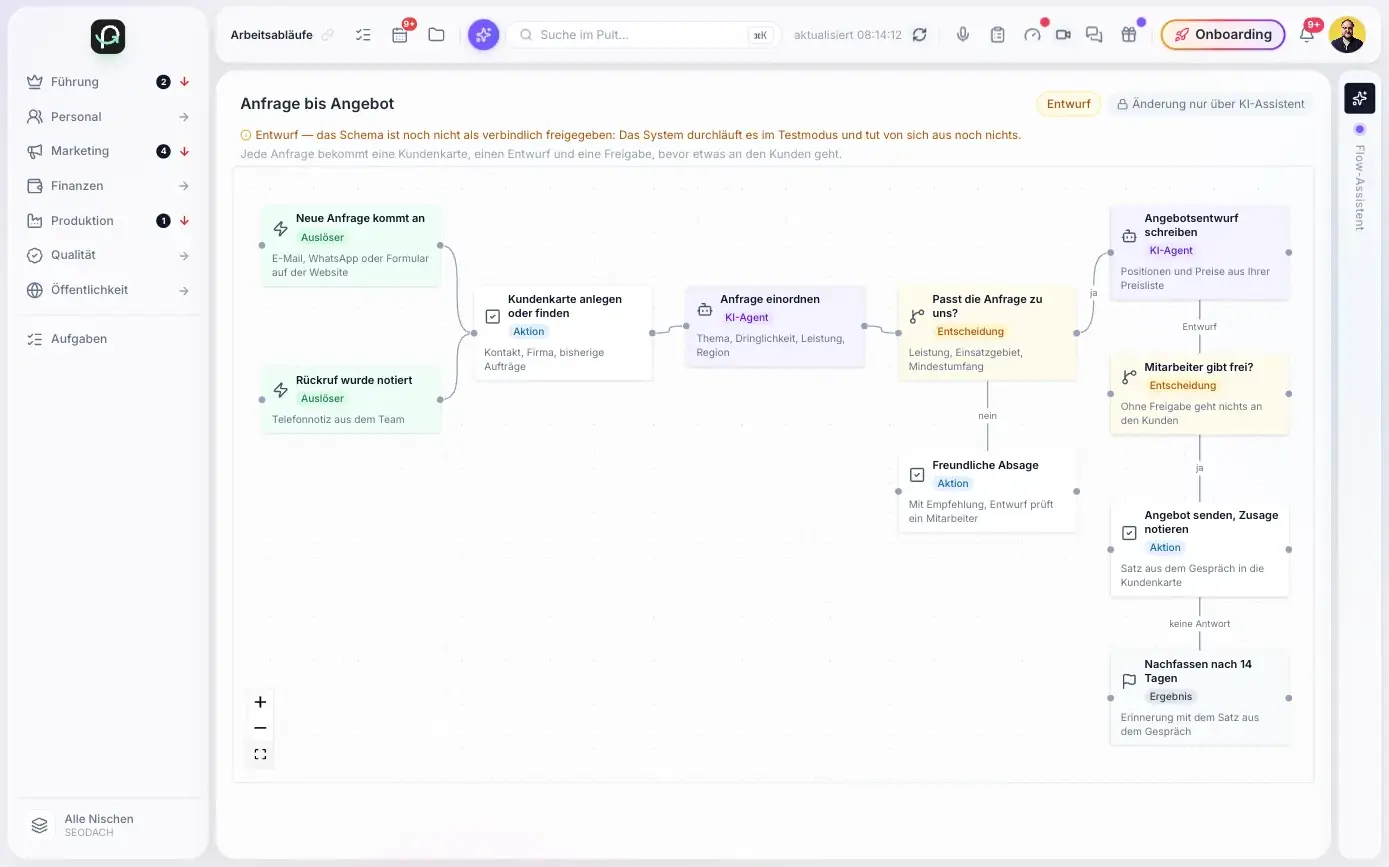Expand the Marketing sidebar section
This screenshot has height=867, width=1389.
[x=108, y=151]
